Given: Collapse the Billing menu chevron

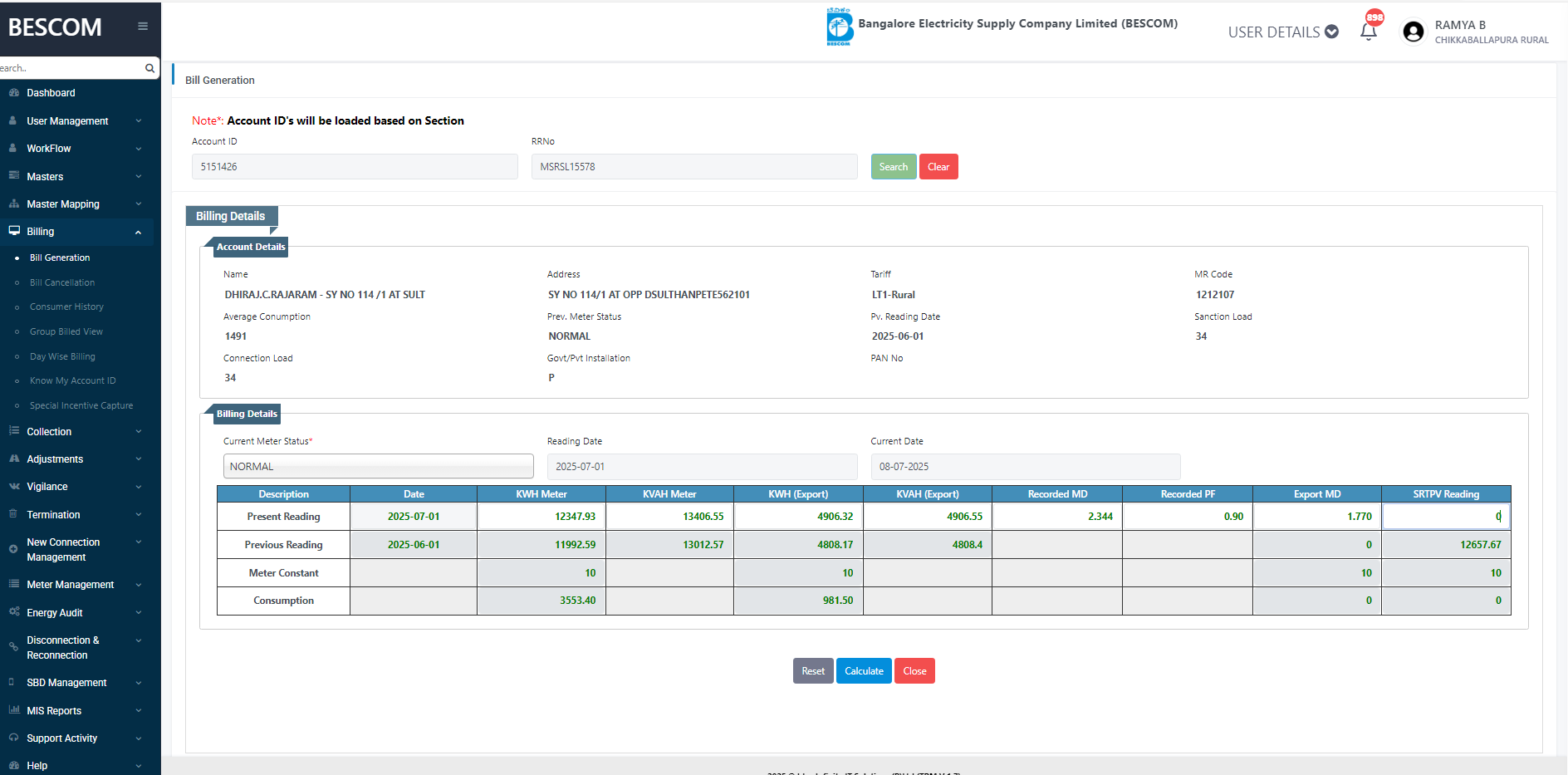Looking at the screenshot, I should (x=139, y=232).
